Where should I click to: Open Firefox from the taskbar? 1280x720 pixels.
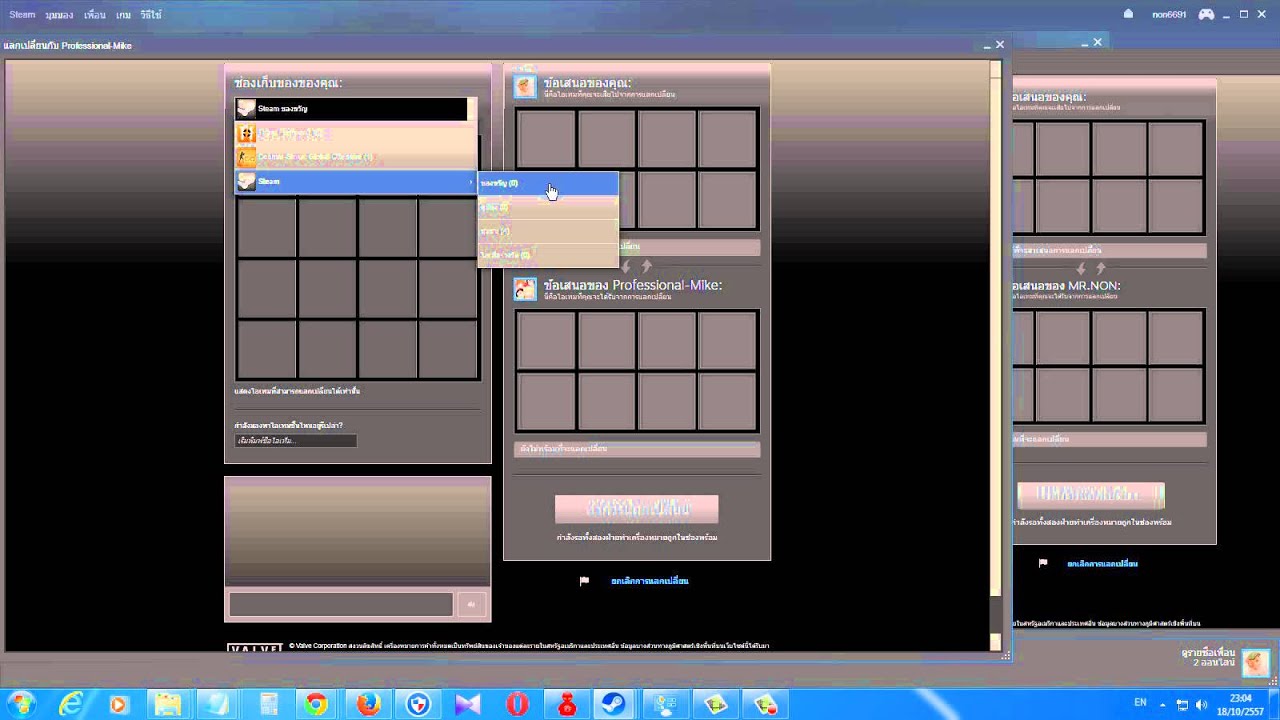click(368, 704)
